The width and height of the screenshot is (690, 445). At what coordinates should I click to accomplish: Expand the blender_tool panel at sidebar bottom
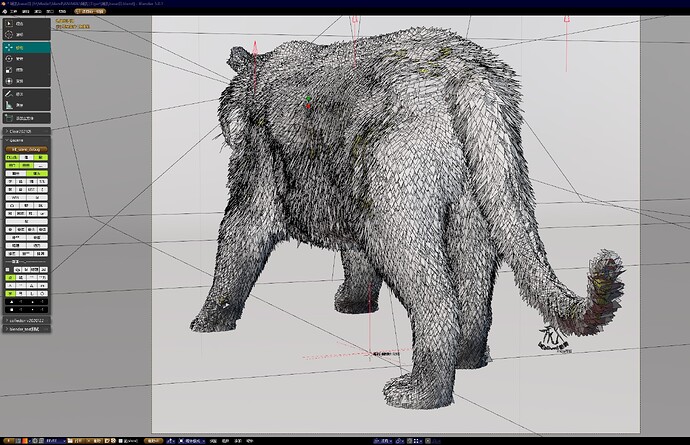tap(26, 329)
